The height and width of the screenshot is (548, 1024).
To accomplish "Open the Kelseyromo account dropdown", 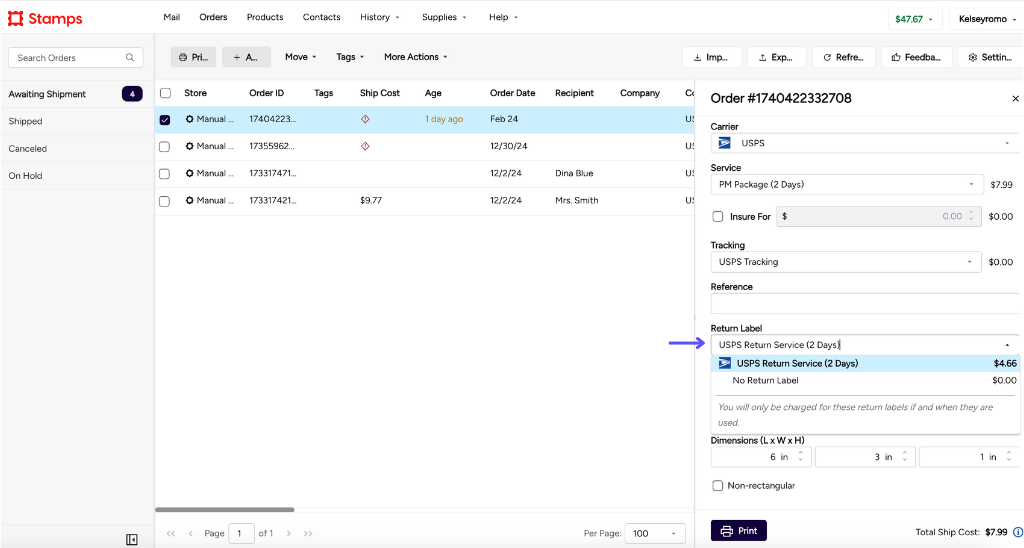I will (x=987, y=19).
